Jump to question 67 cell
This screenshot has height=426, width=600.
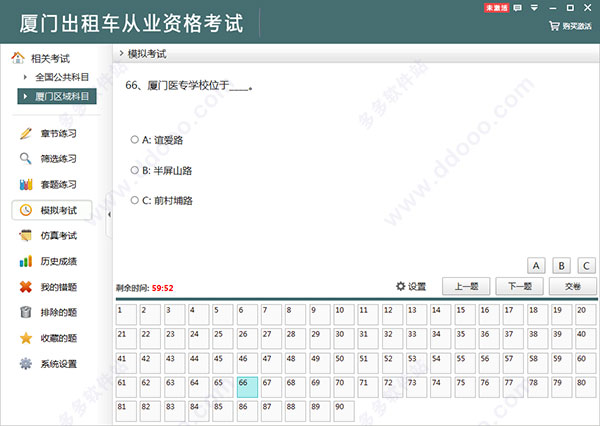pos(271,387)
